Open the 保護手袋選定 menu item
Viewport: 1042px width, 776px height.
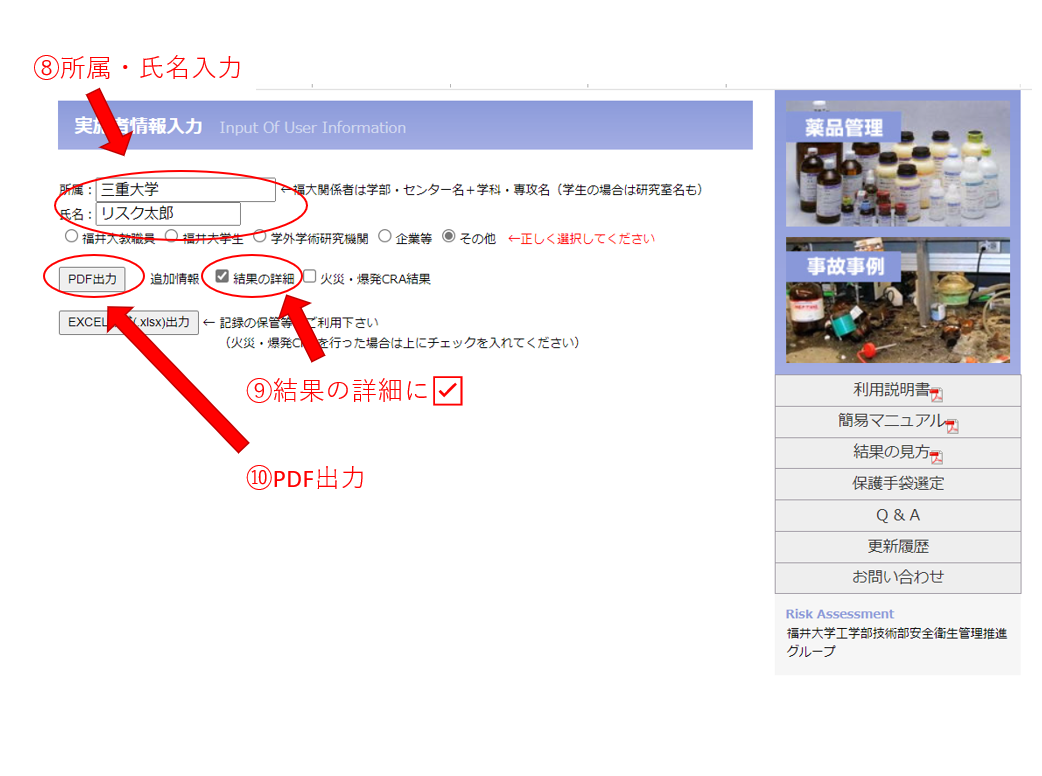pos(898,484)
